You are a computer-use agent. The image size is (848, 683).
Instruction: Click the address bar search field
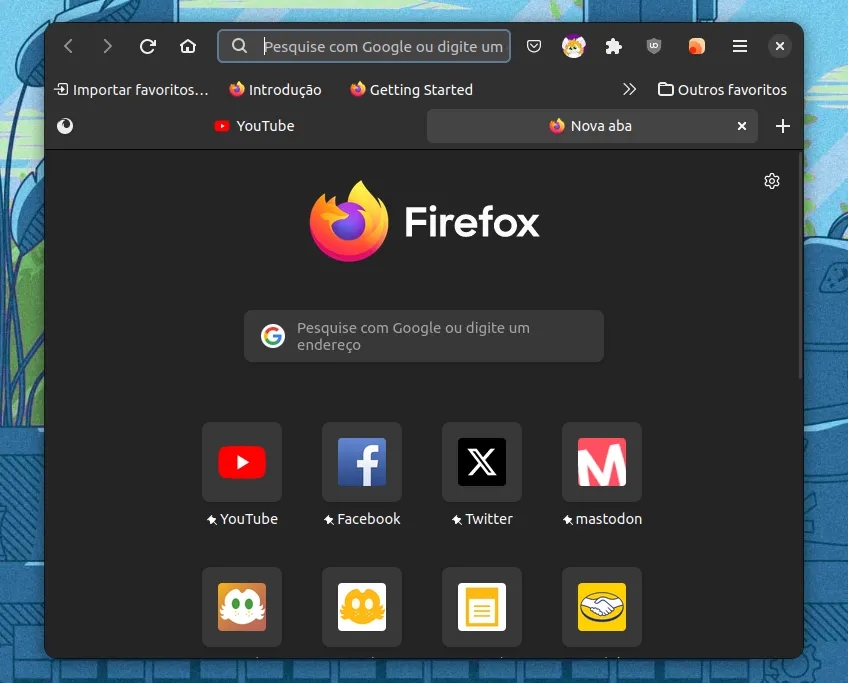click(364, 47)
